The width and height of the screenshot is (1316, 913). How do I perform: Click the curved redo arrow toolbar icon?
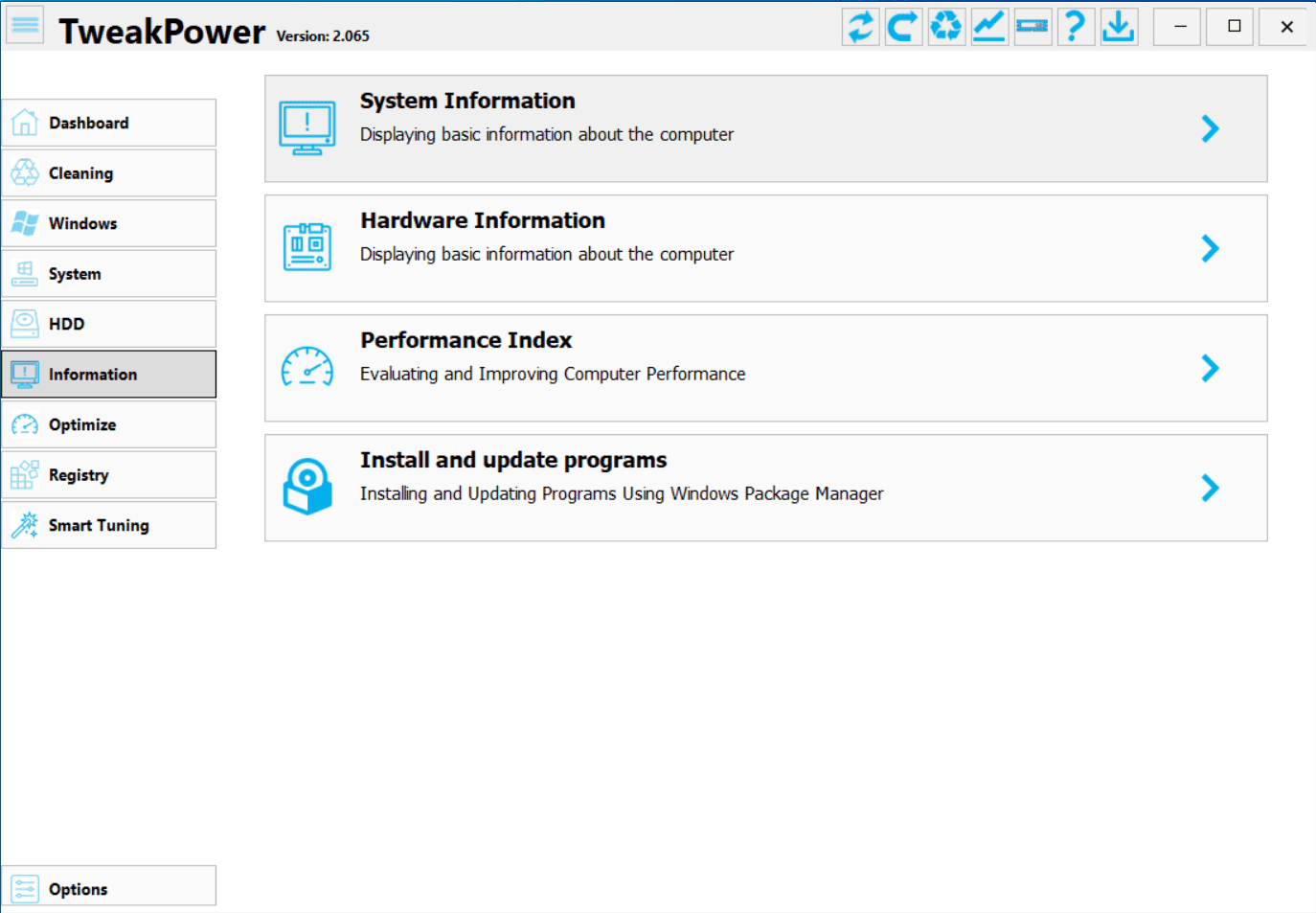[903, 26]
